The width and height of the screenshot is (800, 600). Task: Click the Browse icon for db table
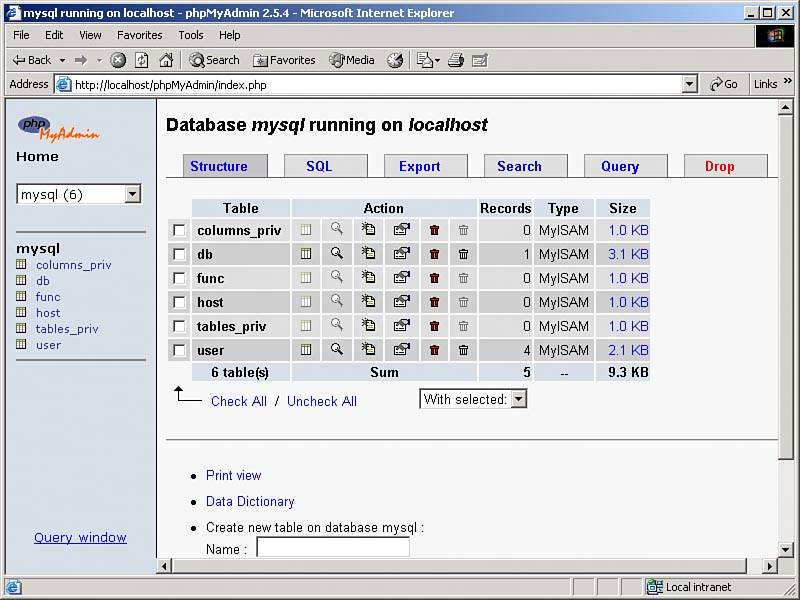coord(306,254)
